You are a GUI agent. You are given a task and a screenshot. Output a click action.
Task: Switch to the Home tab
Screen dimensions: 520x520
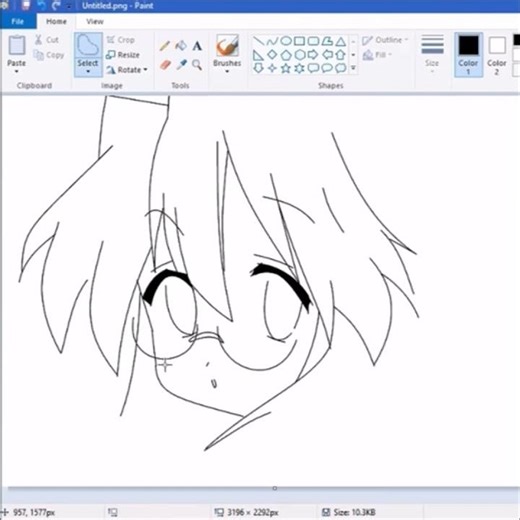click(x=56, y=22)
